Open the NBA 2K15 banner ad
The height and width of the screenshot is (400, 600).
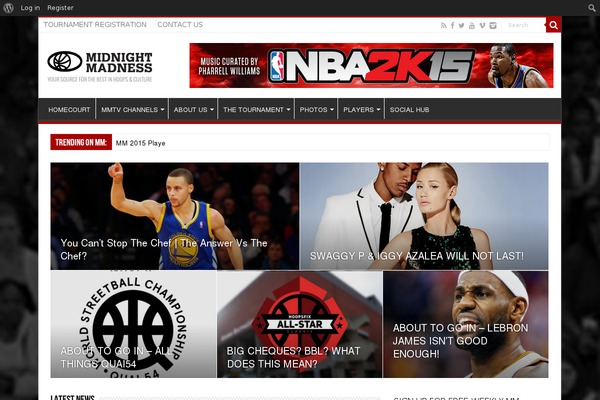[x=371, y=65]
